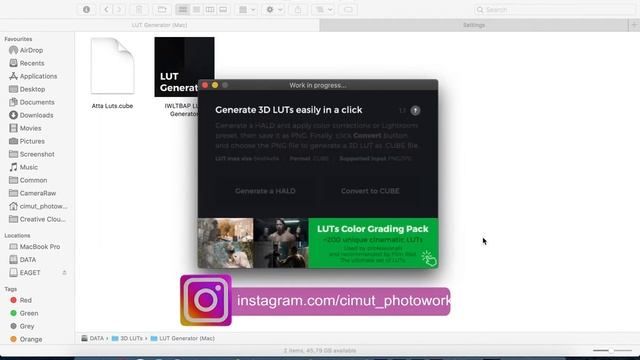Click DATA in the path bar
This screenshot has width=640, height=360.
pyautogui.click(x=93, y=338)
